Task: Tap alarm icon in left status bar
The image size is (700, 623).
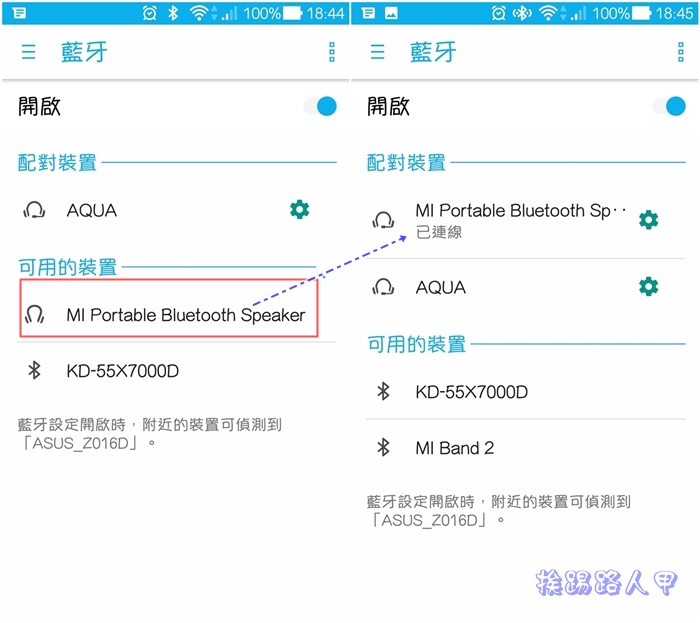Action: click(x=150, y=13)
